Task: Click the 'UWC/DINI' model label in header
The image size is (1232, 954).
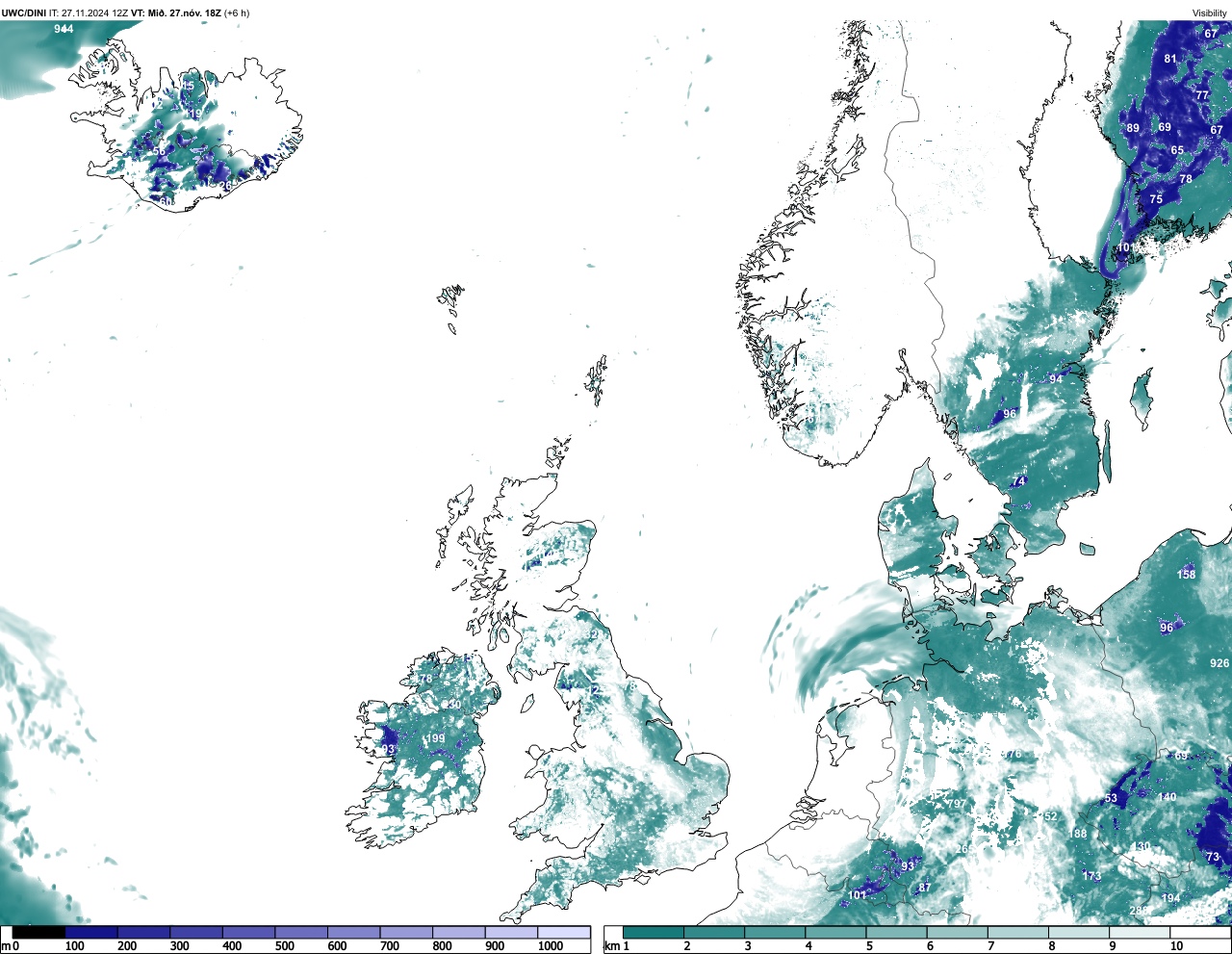Action: tap(23, 13)
